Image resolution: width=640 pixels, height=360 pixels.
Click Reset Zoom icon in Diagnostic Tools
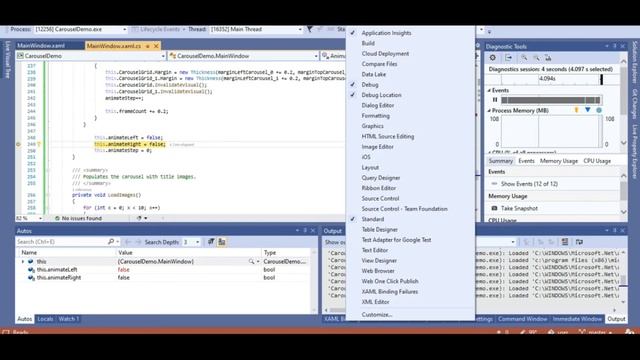[x=548, y=58]
